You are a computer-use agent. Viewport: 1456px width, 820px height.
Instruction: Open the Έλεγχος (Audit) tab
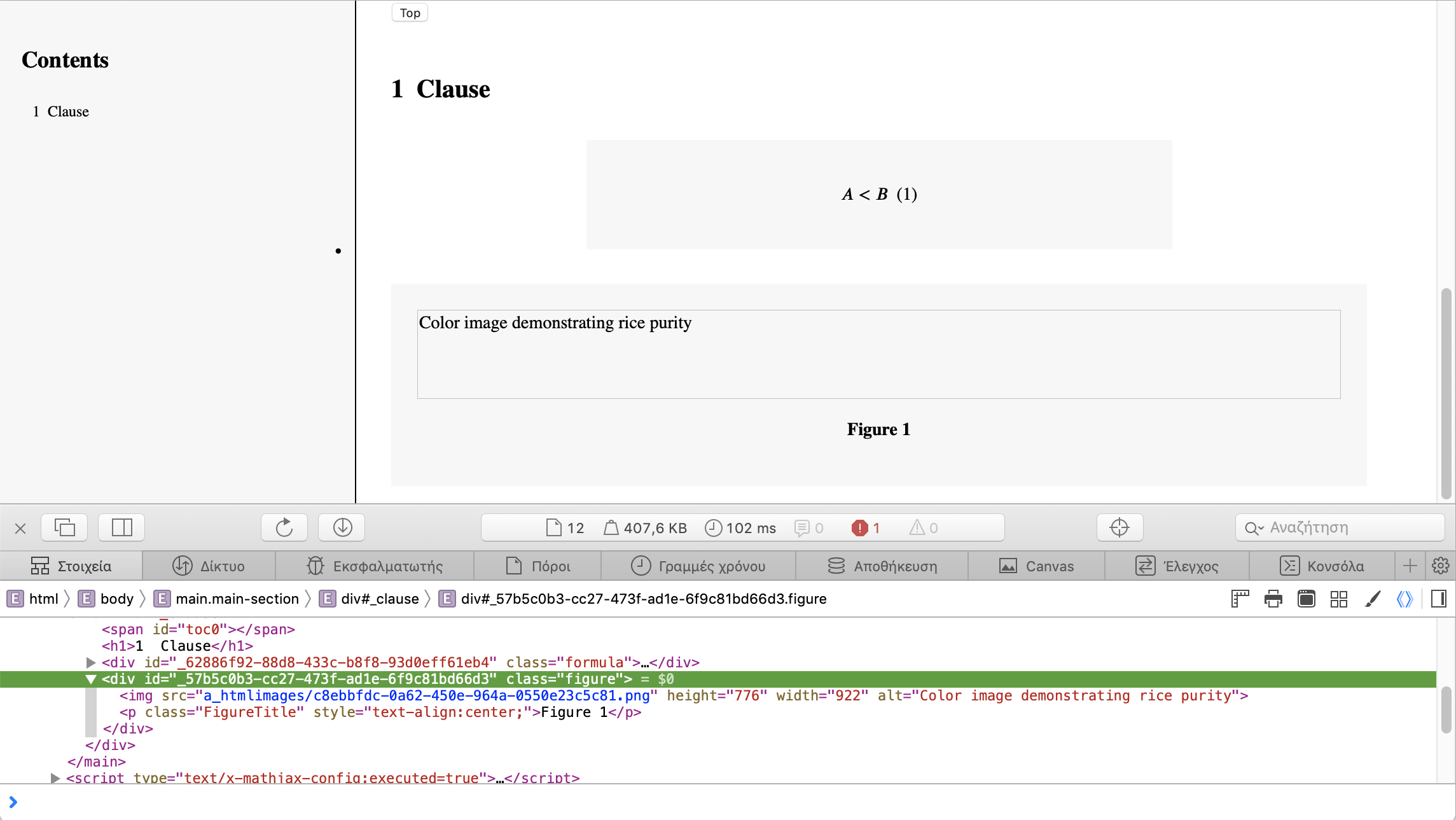pos(1177,566)
